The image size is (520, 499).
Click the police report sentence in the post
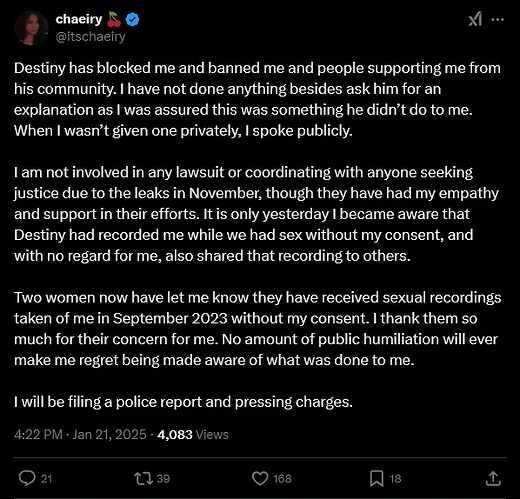click(183, 402)
